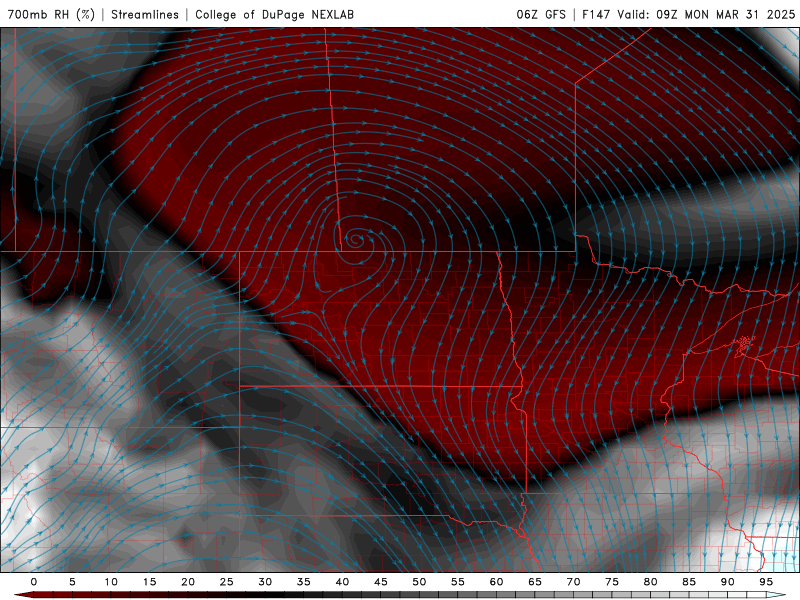Click the white right arrow end of colorbar
This screenshot has height=600, width=800.
(x=777, y=595)
